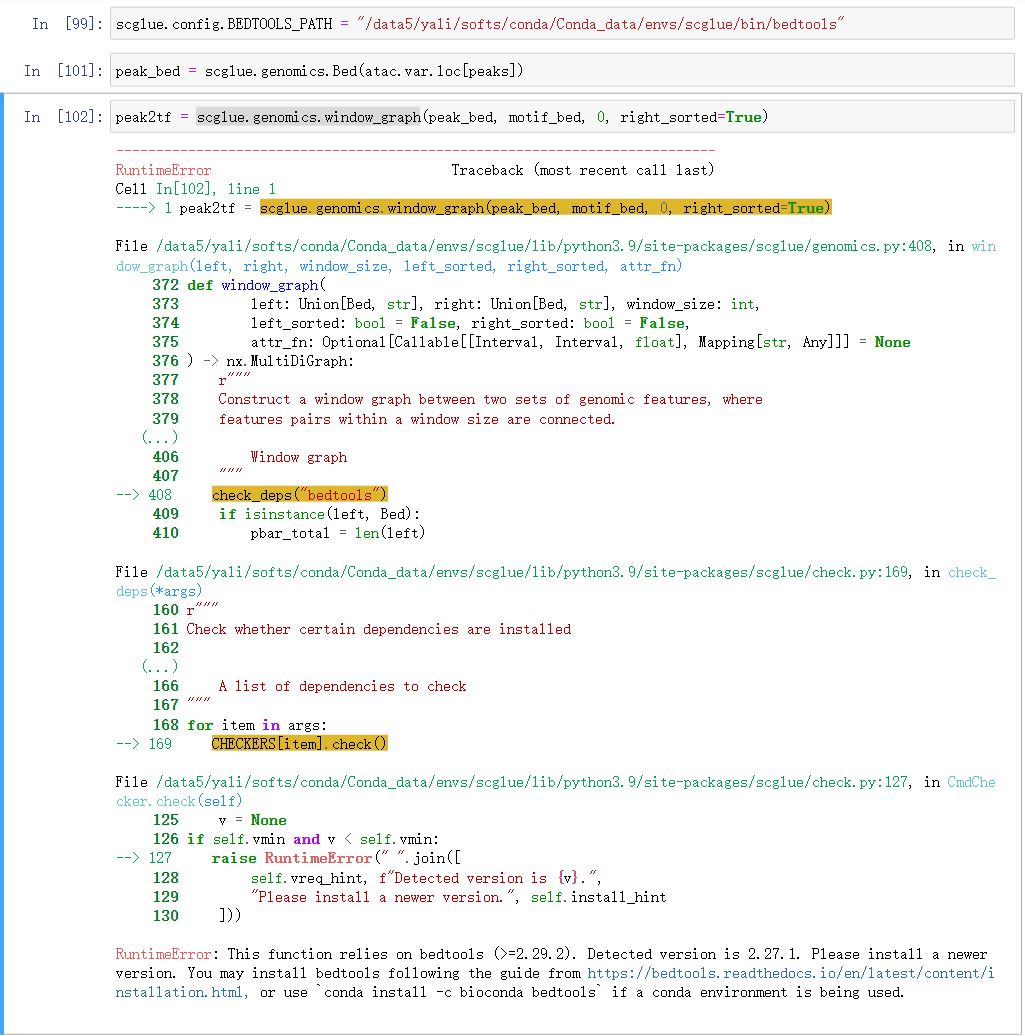Expand the collapsed (...) in check_deps source
This screenshot has height=1036, width=1025.
(160, 667)
